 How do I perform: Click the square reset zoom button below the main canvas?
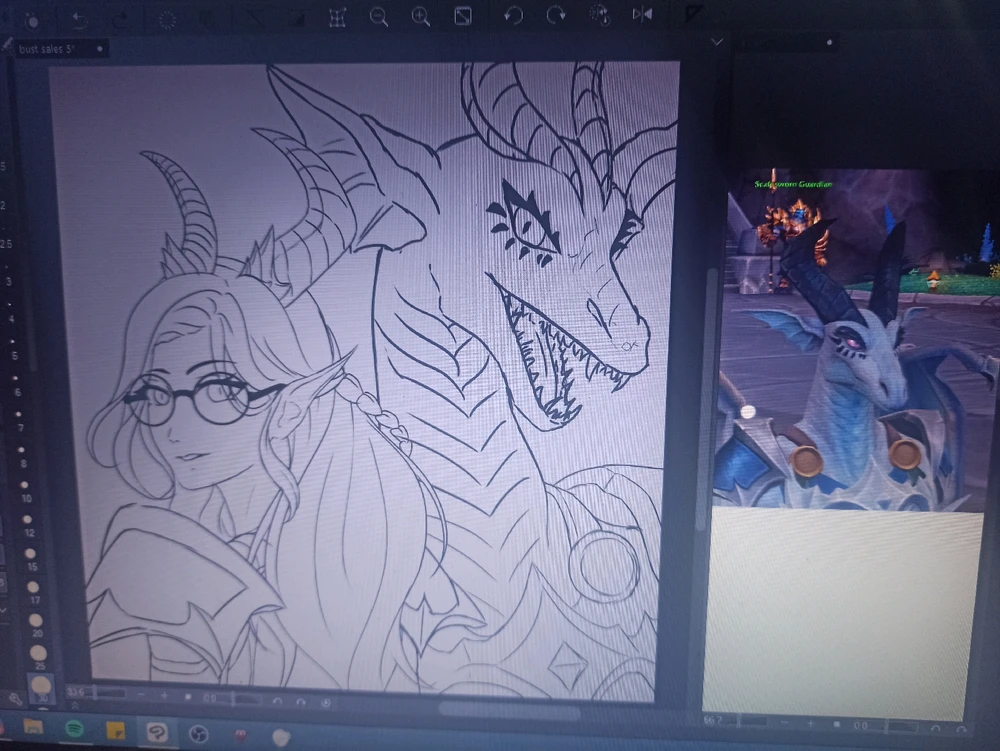[x=188, y=697]
